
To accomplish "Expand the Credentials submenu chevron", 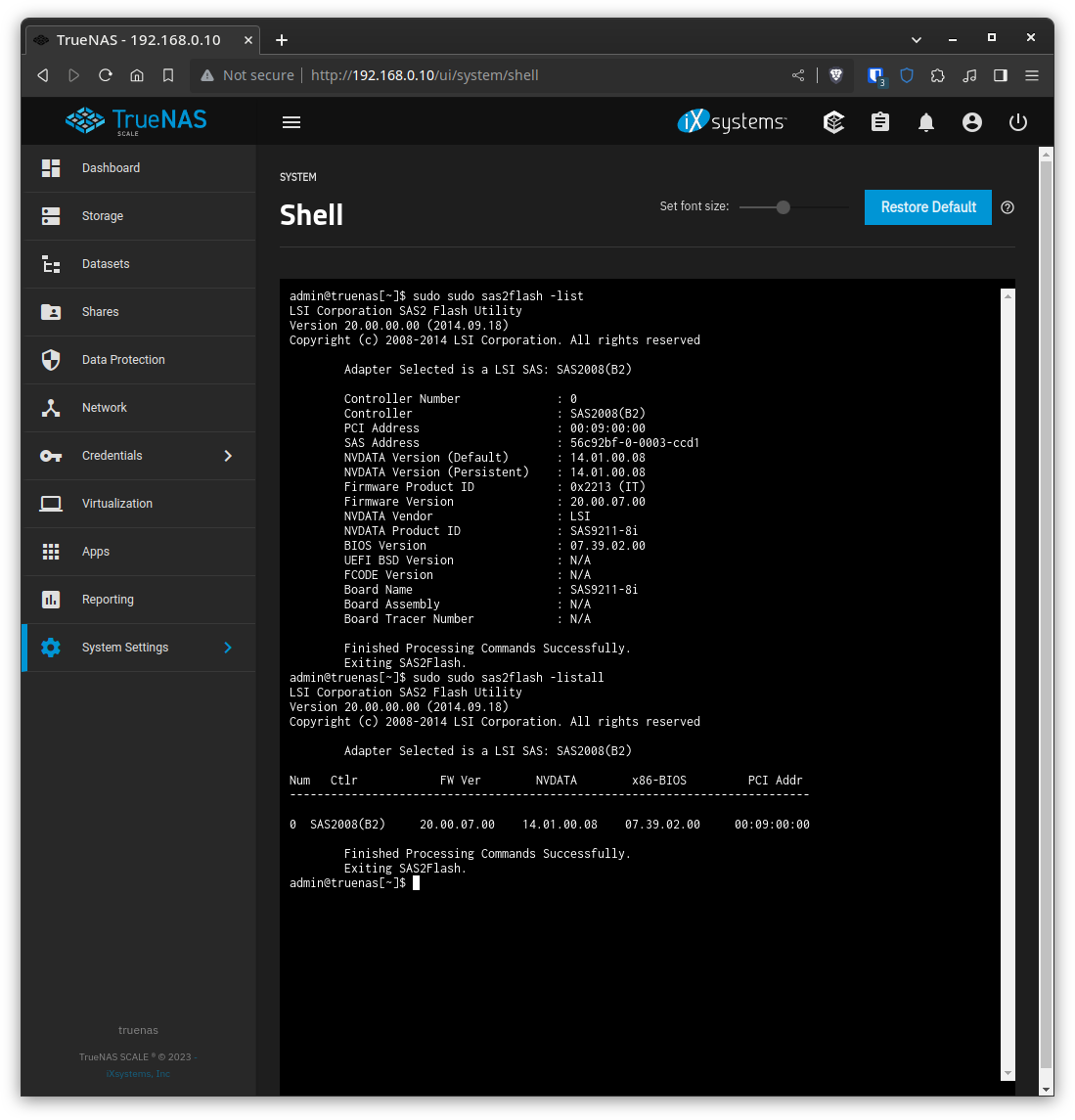I will point(228,456).
